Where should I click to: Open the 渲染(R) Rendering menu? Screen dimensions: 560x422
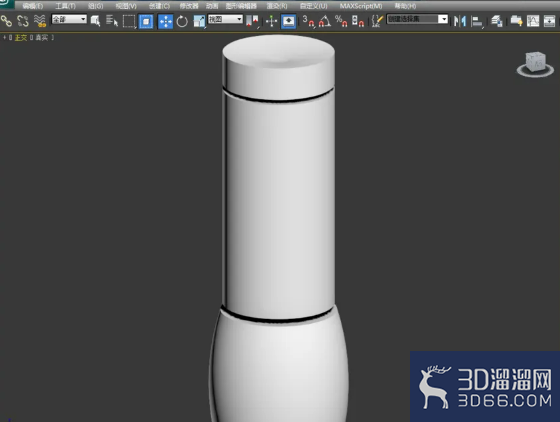[x=277, y=6]
